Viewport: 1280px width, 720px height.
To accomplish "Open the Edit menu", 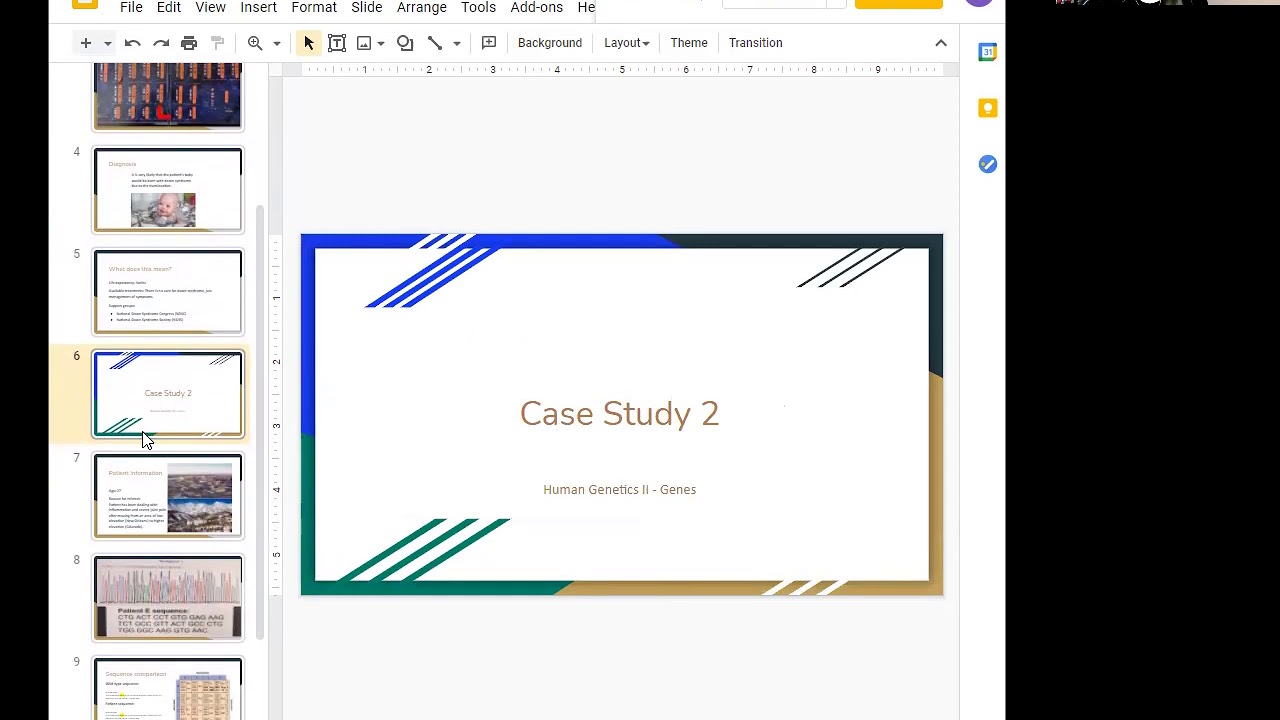I will tap(169, 7).
